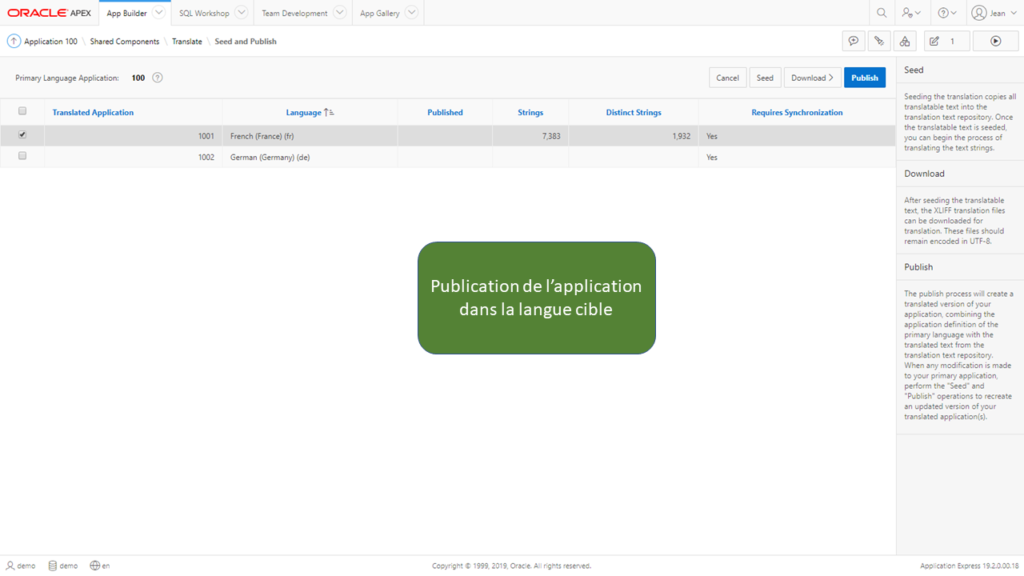Switch to the SQL Workshop tab

(204, 13)
